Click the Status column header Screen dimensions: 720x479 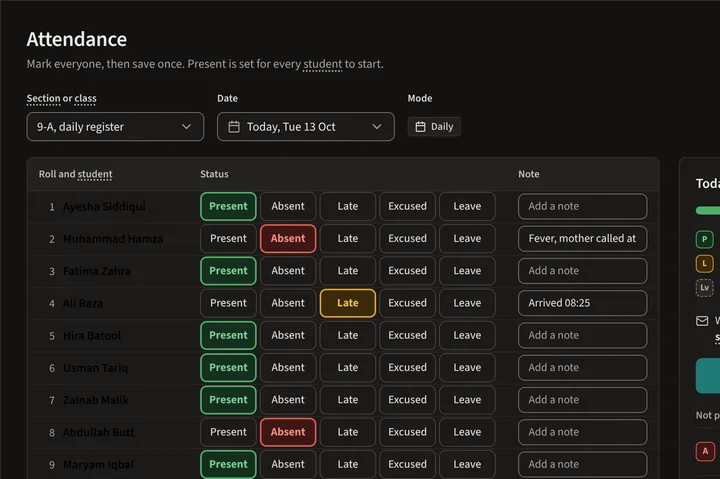click(x=214, y=175)
